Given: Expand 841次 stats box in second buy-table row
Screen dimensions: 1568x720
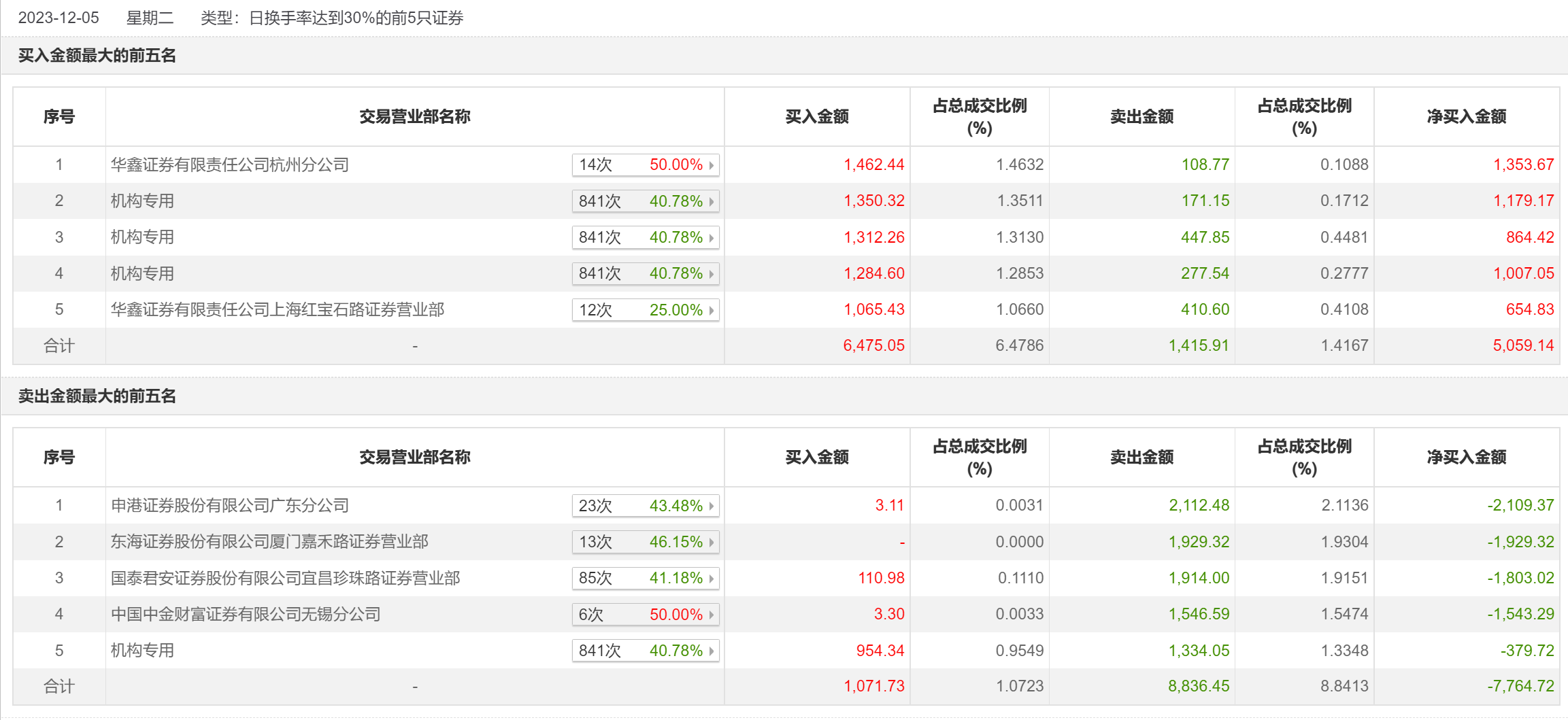Looking at the screenshot, I should (645, 202).
